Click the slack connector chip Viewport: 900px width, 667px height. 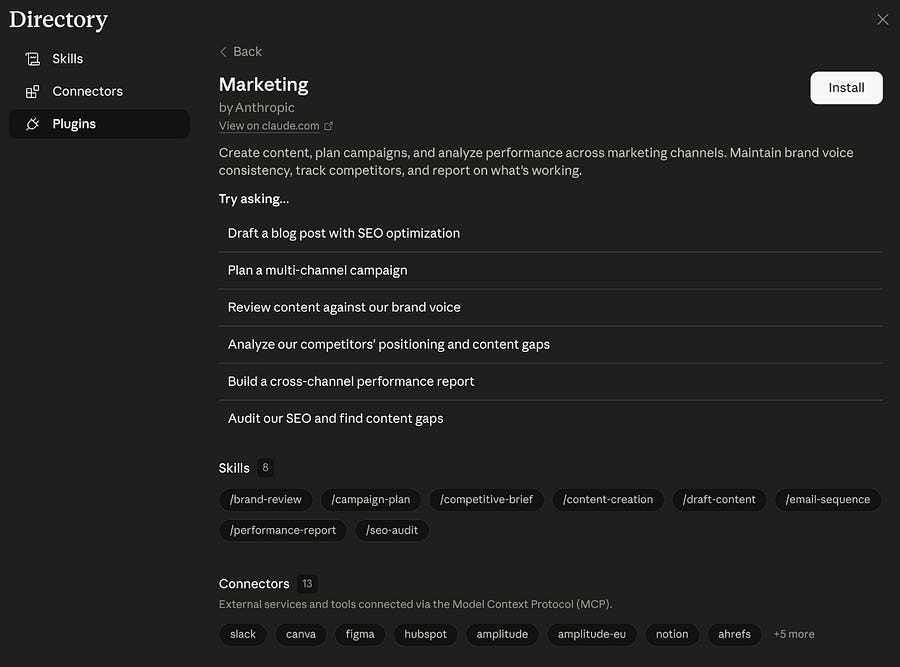pyautogui.click(x=243, y=634)
